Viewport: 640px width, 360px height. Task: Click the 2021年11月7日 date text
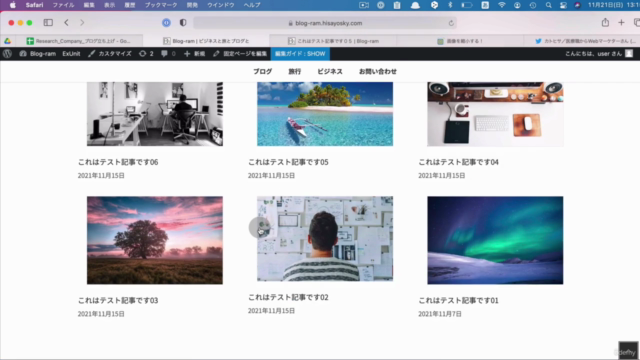[440, 314]
